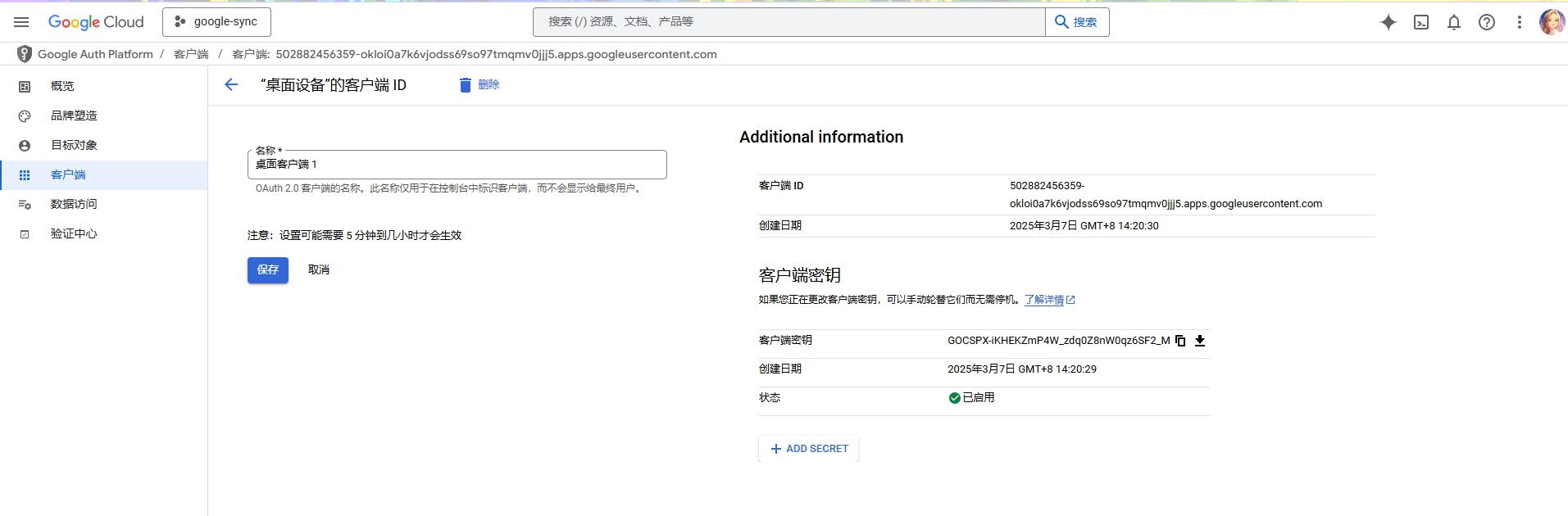Go to 客户端 breadcrumb link
This screenshot has width=1568, height=516.
coord(191,54)
